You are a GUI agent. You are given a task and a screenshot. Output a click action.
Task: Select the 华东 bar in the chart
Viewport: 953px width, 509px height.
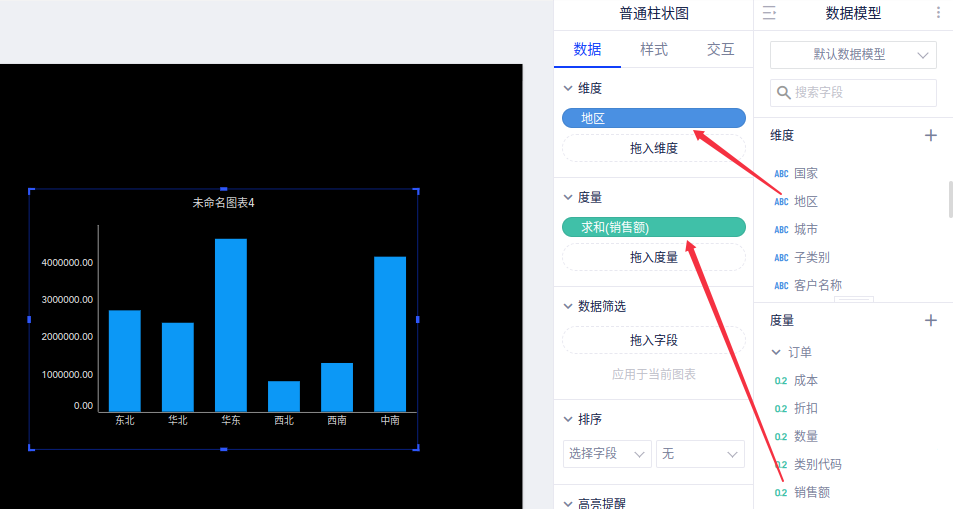click(231, 325)
